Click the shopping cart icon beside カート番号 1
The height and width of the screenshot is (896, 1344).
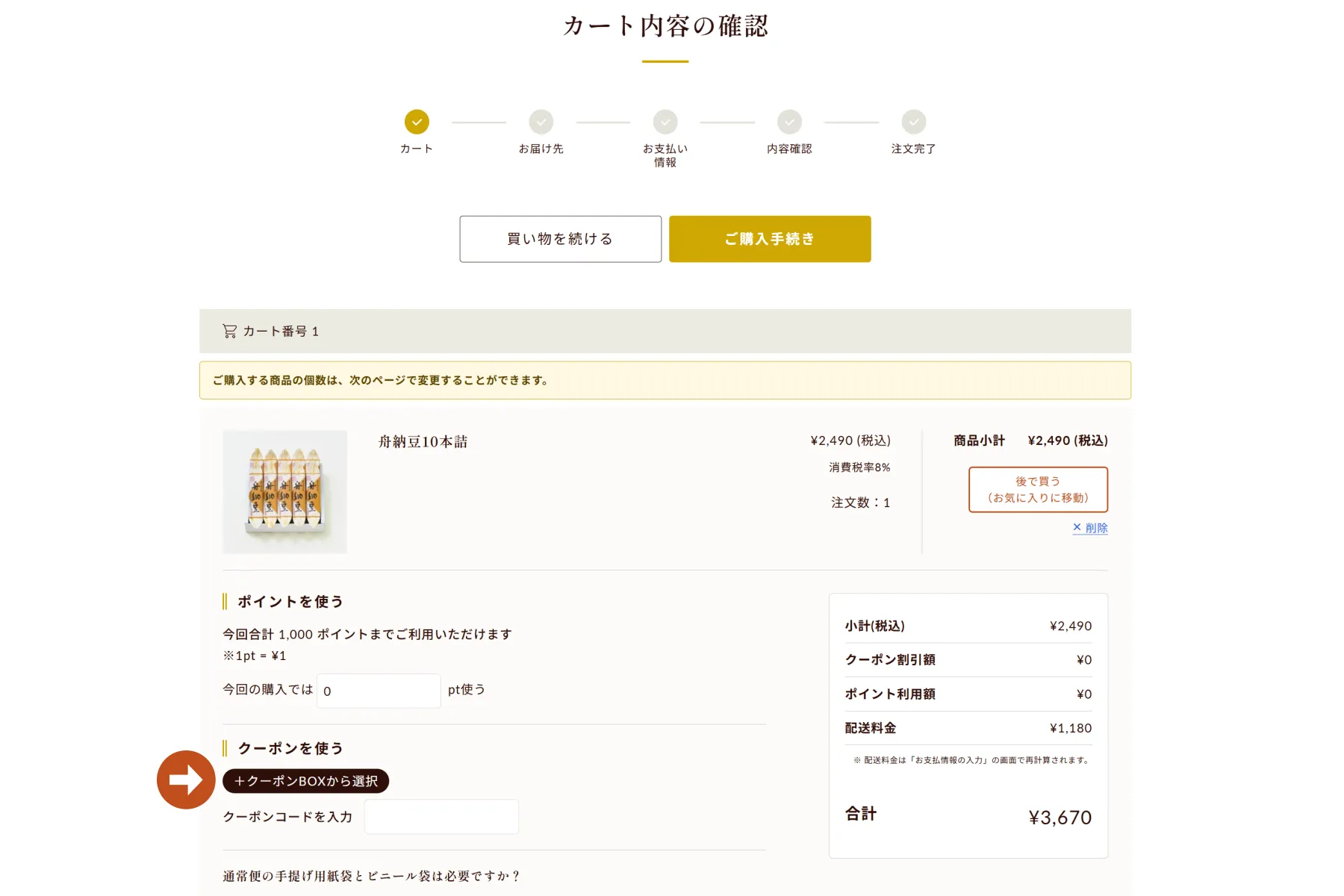[x=229, y=331]
